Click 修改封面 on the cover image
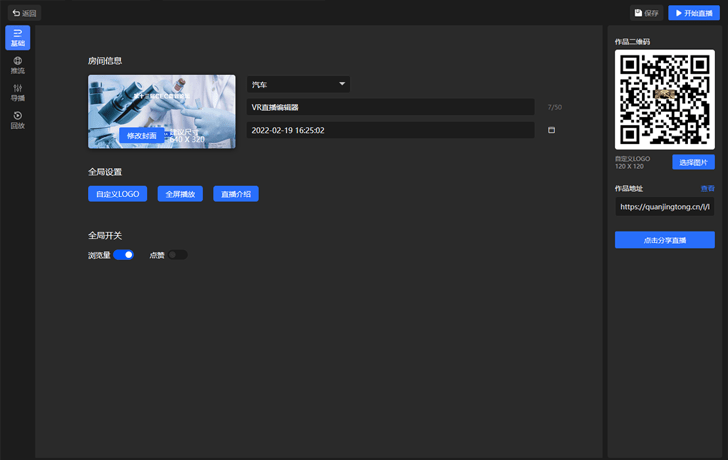Image resolution: width=728 pixels, height=460 pixels. [x=142, y=135]
